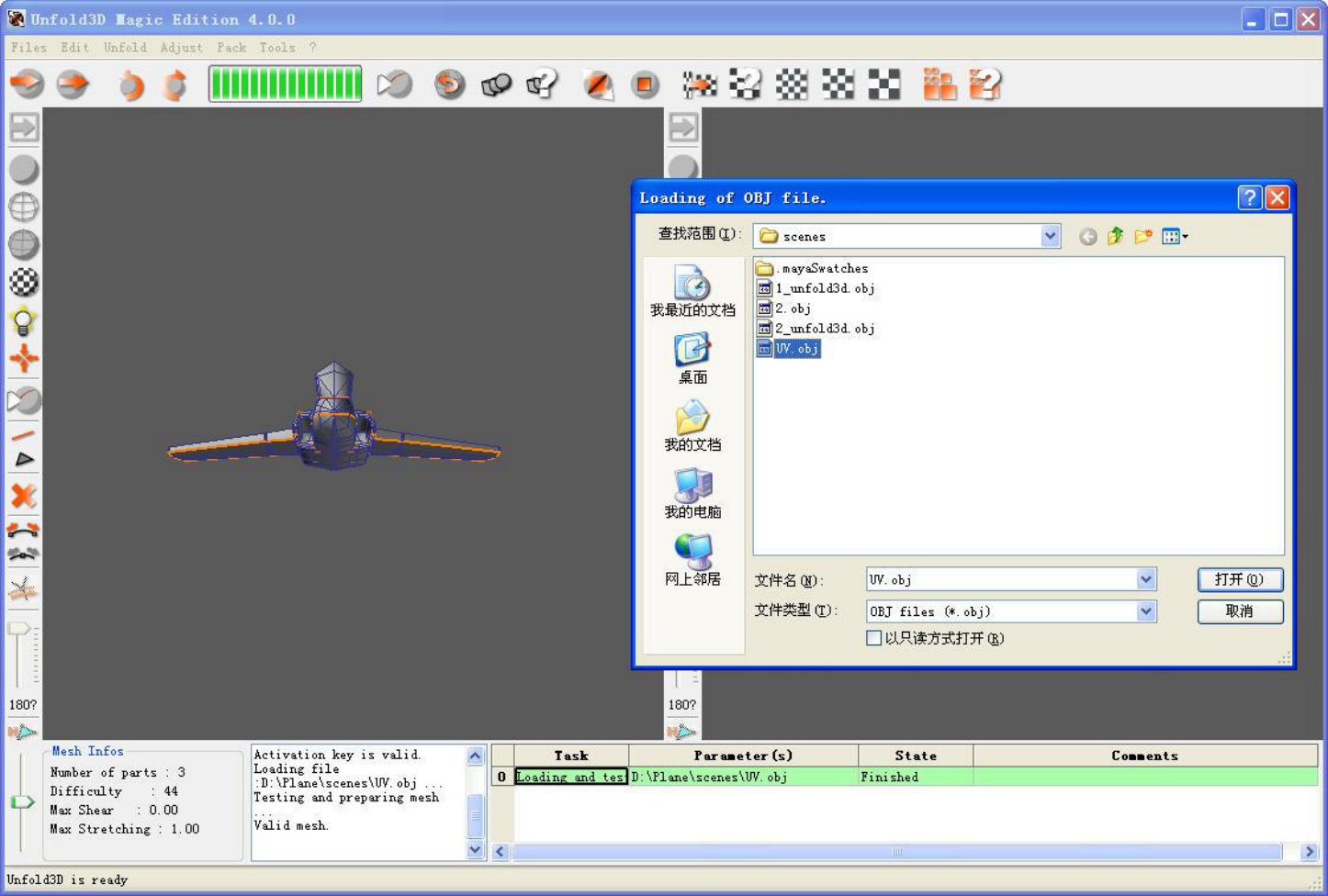Viewport: 1328px width, 896px height.
Task: Select file 2_unfold3d.obj
Action: click(x=816, y=329)
